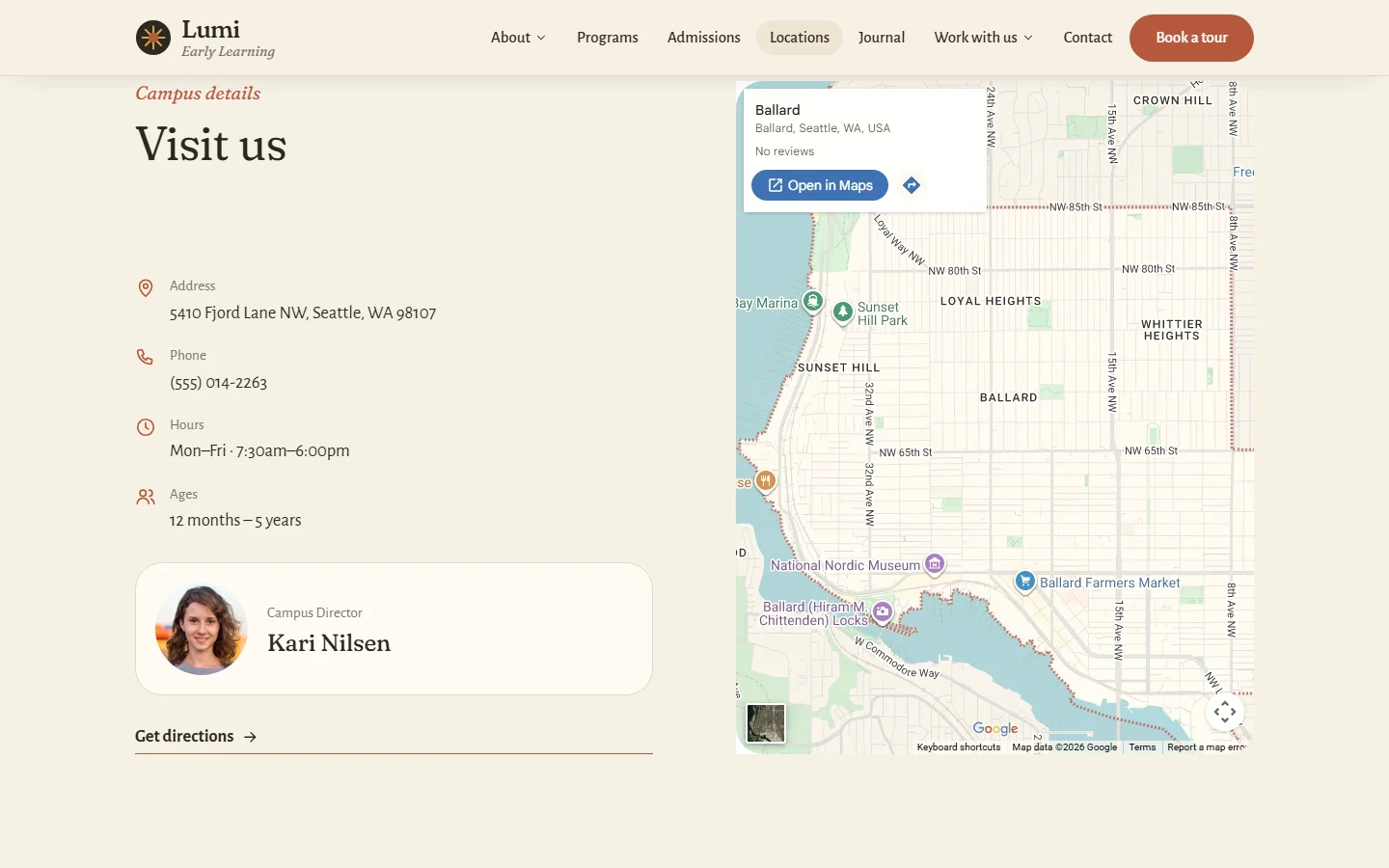Open the map camera controls button
Screen dimensions: 1389x868
pyautogui.click(x=1225, y=712)
